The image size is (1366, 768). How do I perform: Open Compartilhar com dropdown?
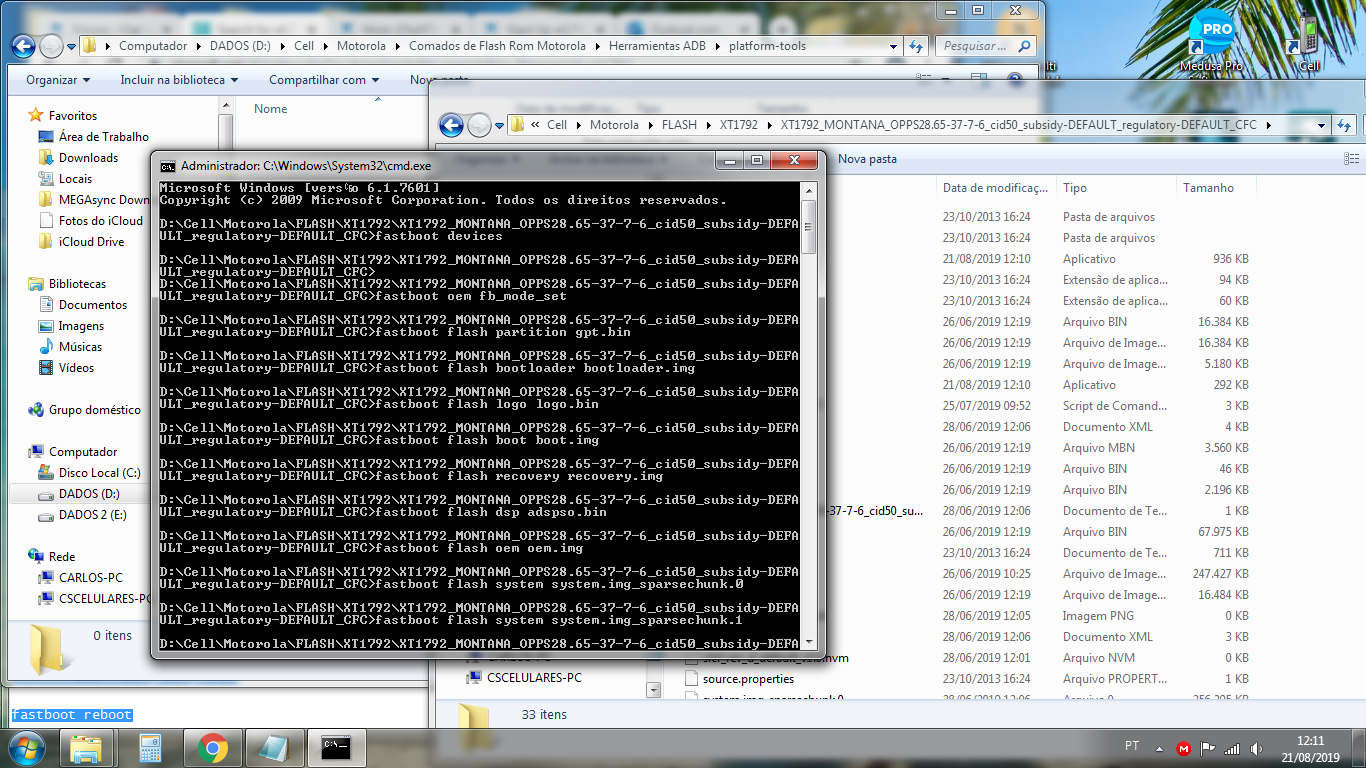click(x=324, y=80)
